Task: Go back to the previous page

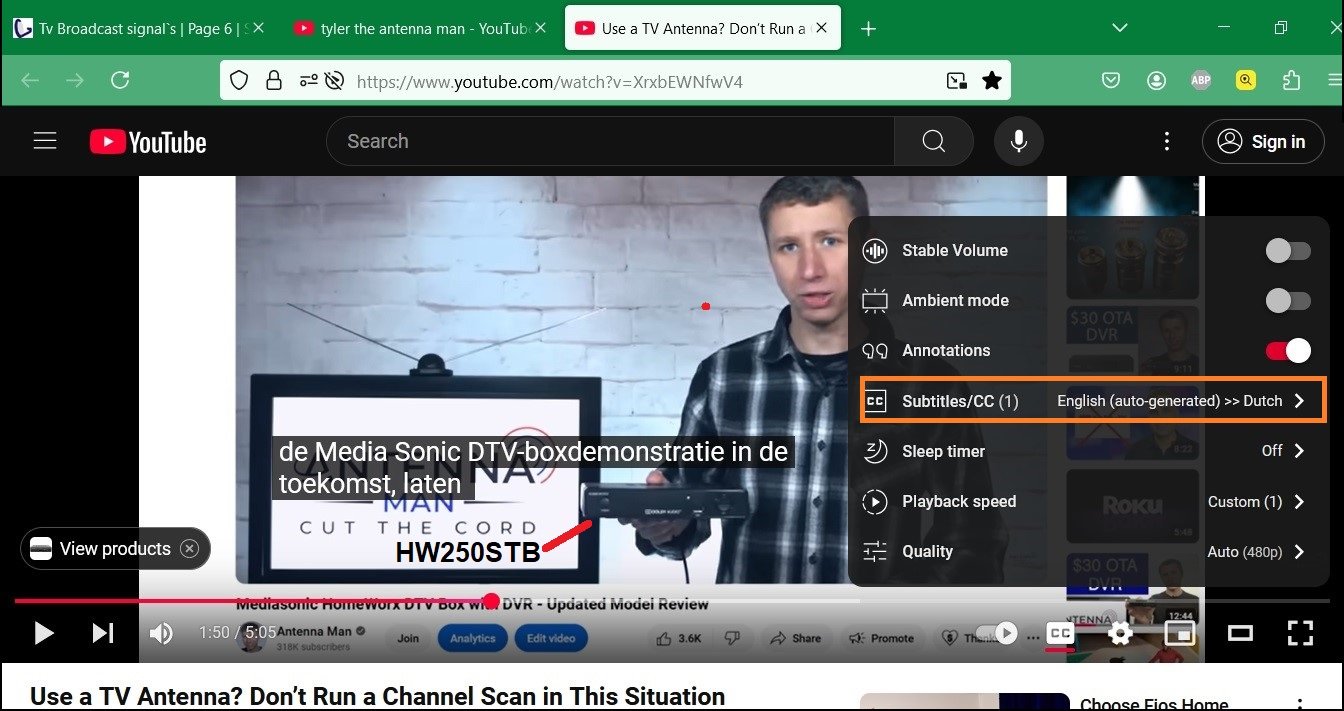Action: pos(30,80)
